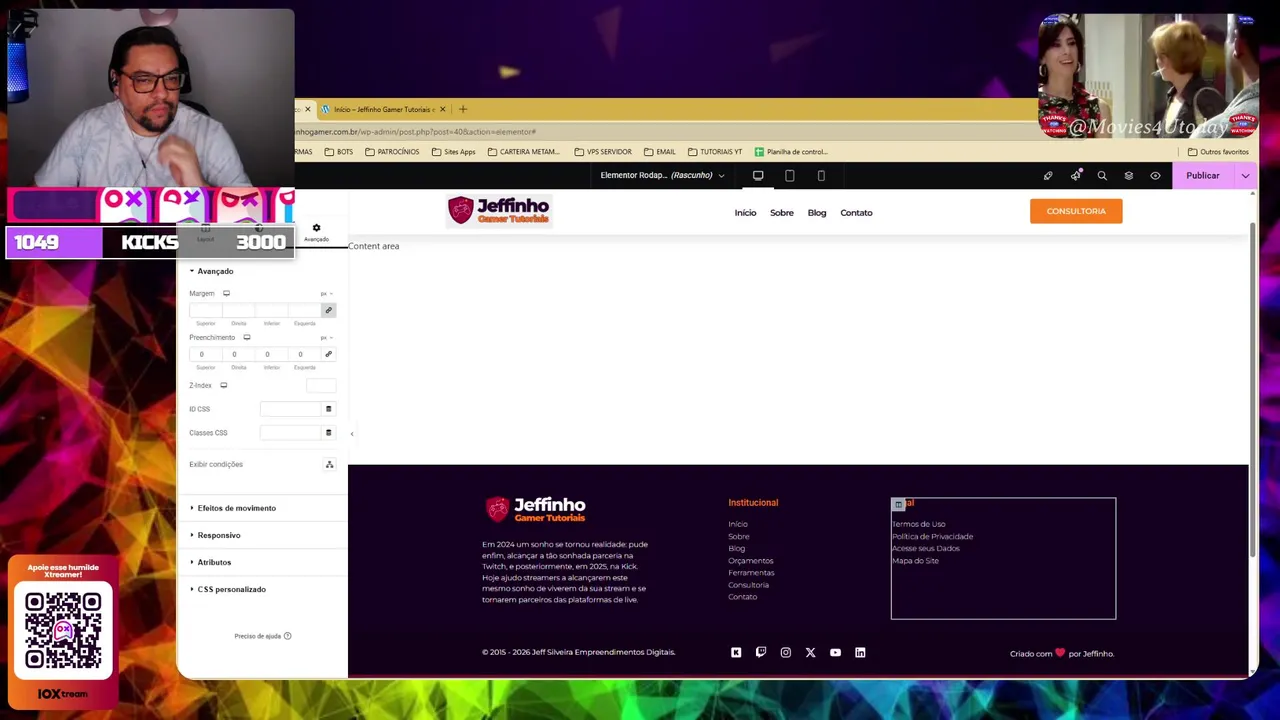The width and height of the screenshot is (1280, 720).
Task: Open Exibir condições display conditions icon
Action: point(329,465)
